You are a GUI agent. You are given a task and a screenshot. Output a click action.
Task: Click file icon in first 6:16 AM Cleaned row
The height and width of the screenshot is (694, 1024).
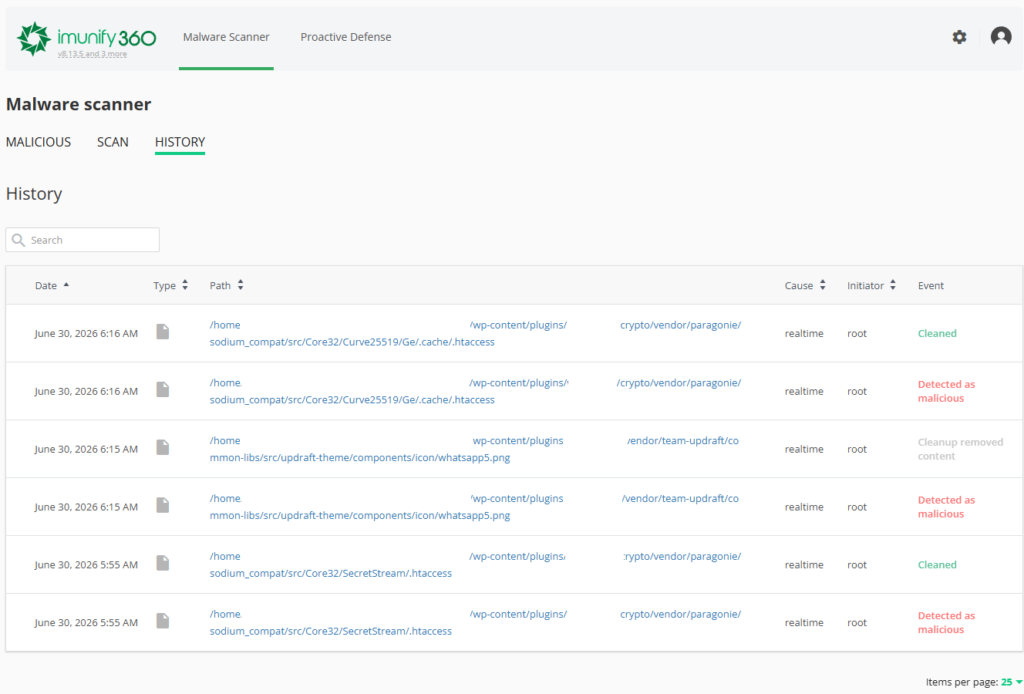(163, 332)
